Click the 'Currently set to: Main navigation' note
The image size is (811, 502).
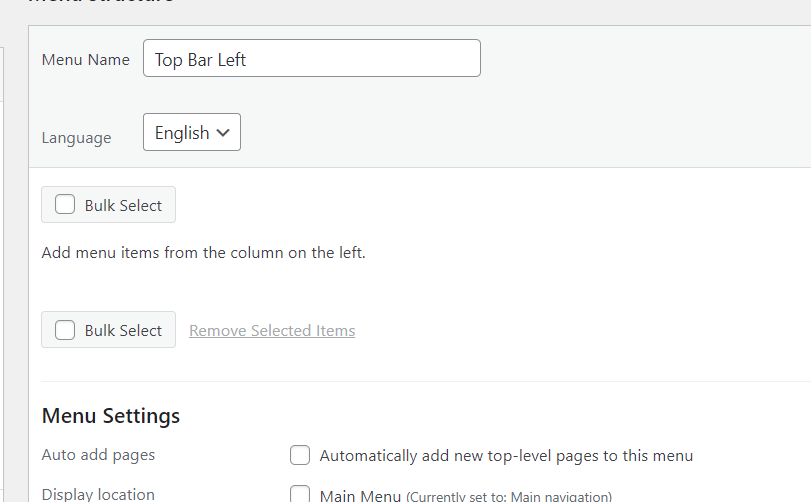(509, 496)
